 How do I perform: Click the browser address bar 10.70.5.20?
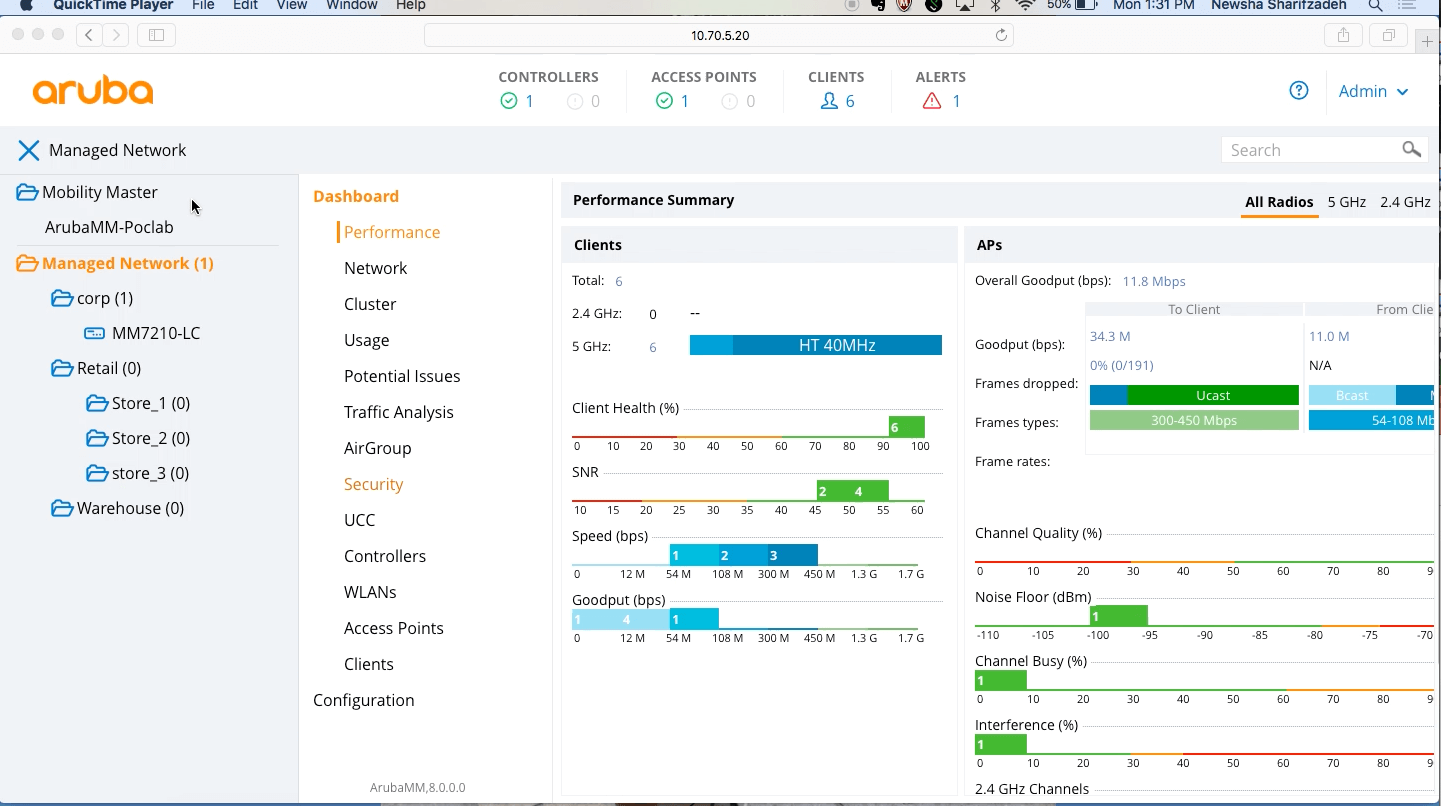point(719,35)
